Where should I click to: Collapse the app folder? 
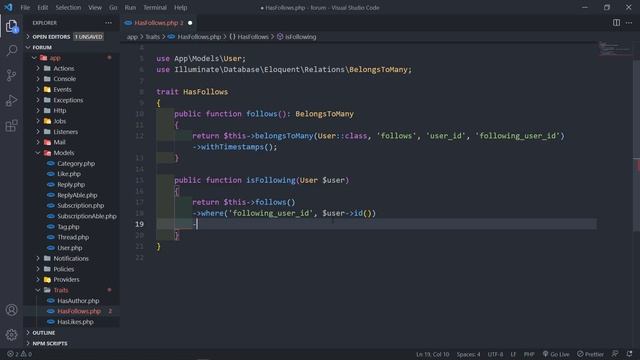pos(71,58)
